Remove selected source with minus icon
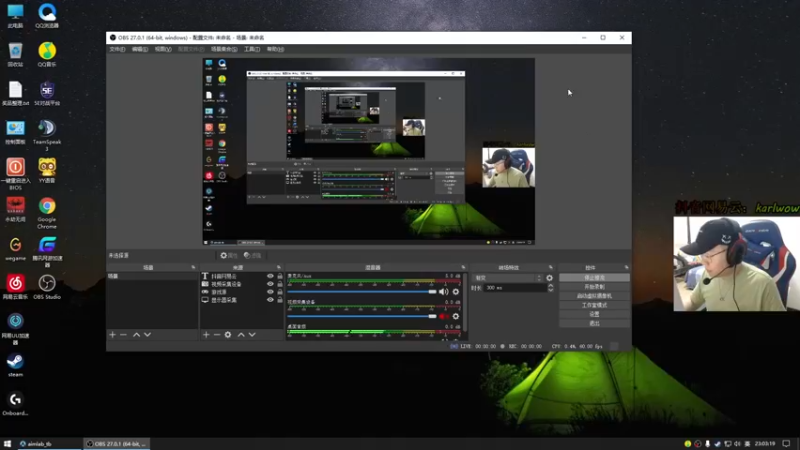This screenshot has width=800, height=450. click(217, 335)
